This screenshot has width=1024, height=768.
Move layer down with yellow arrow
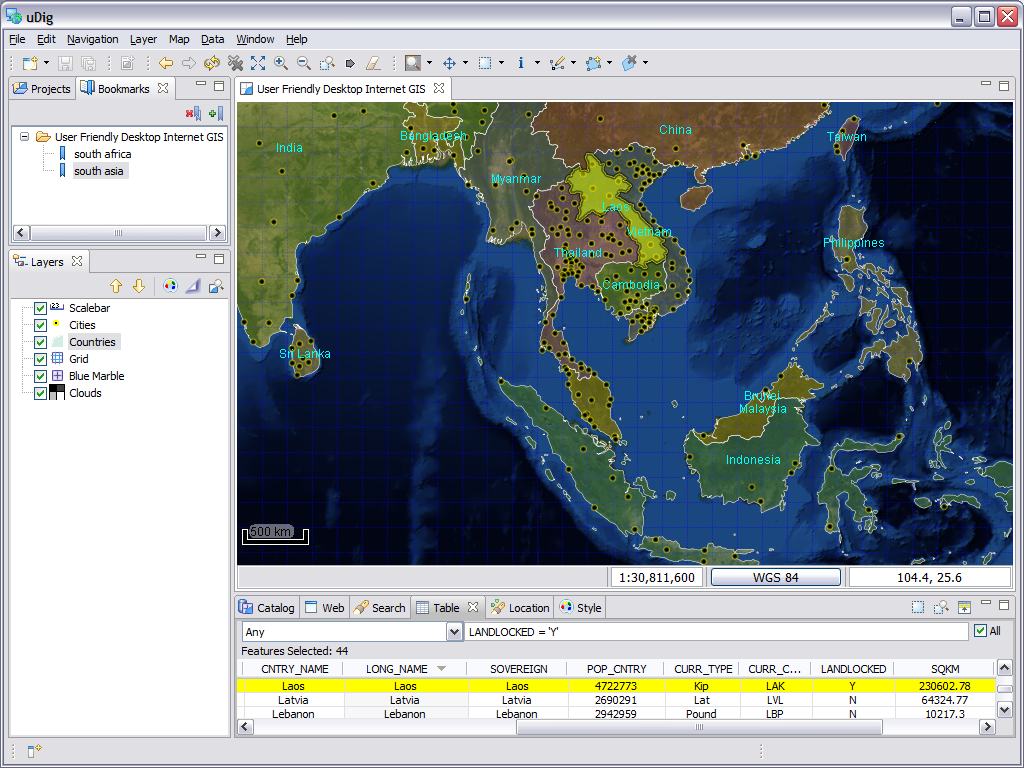pos(139,286)
